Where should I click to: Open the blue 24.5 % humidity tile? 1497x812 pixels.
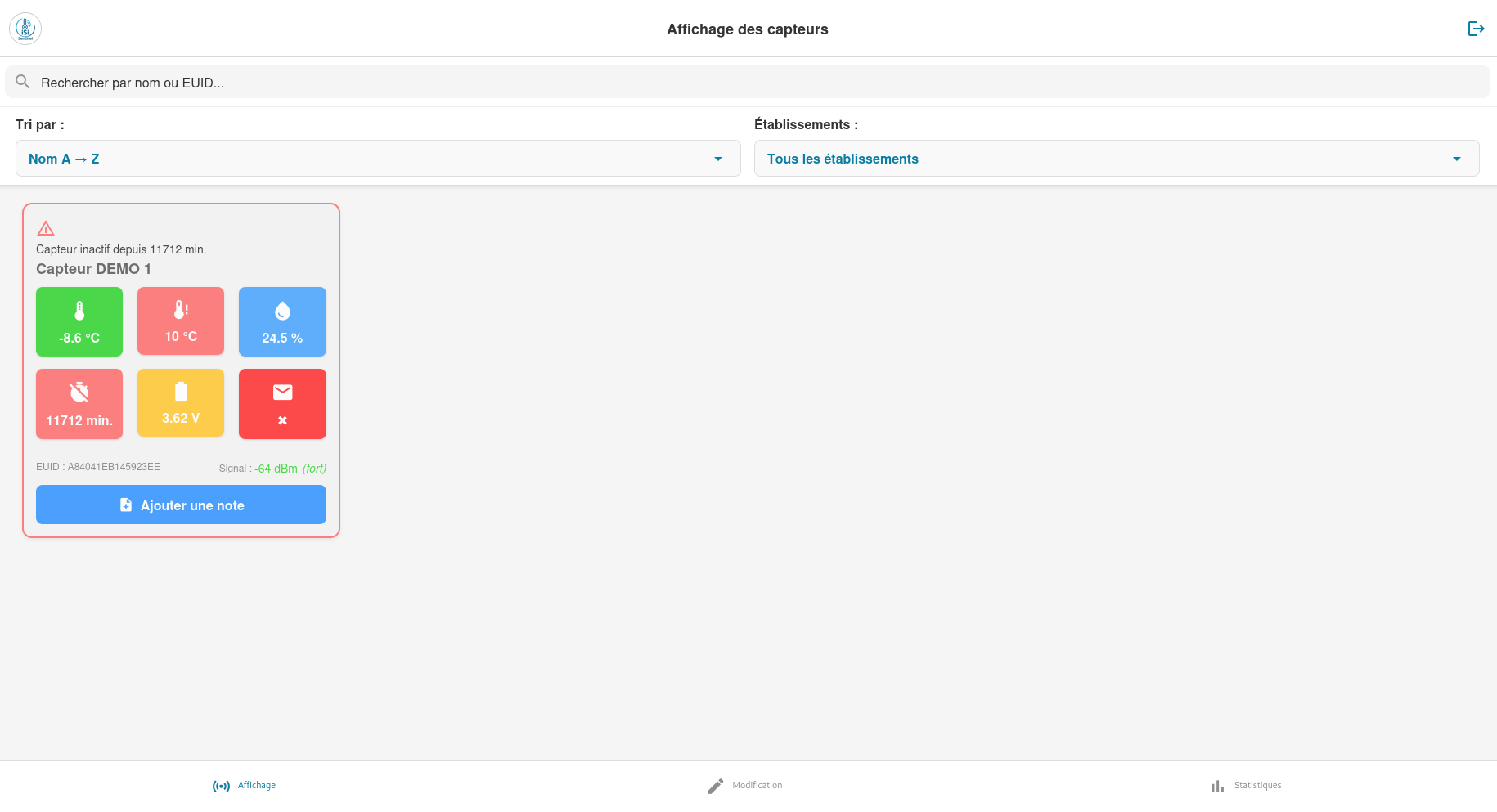(282, 321)
